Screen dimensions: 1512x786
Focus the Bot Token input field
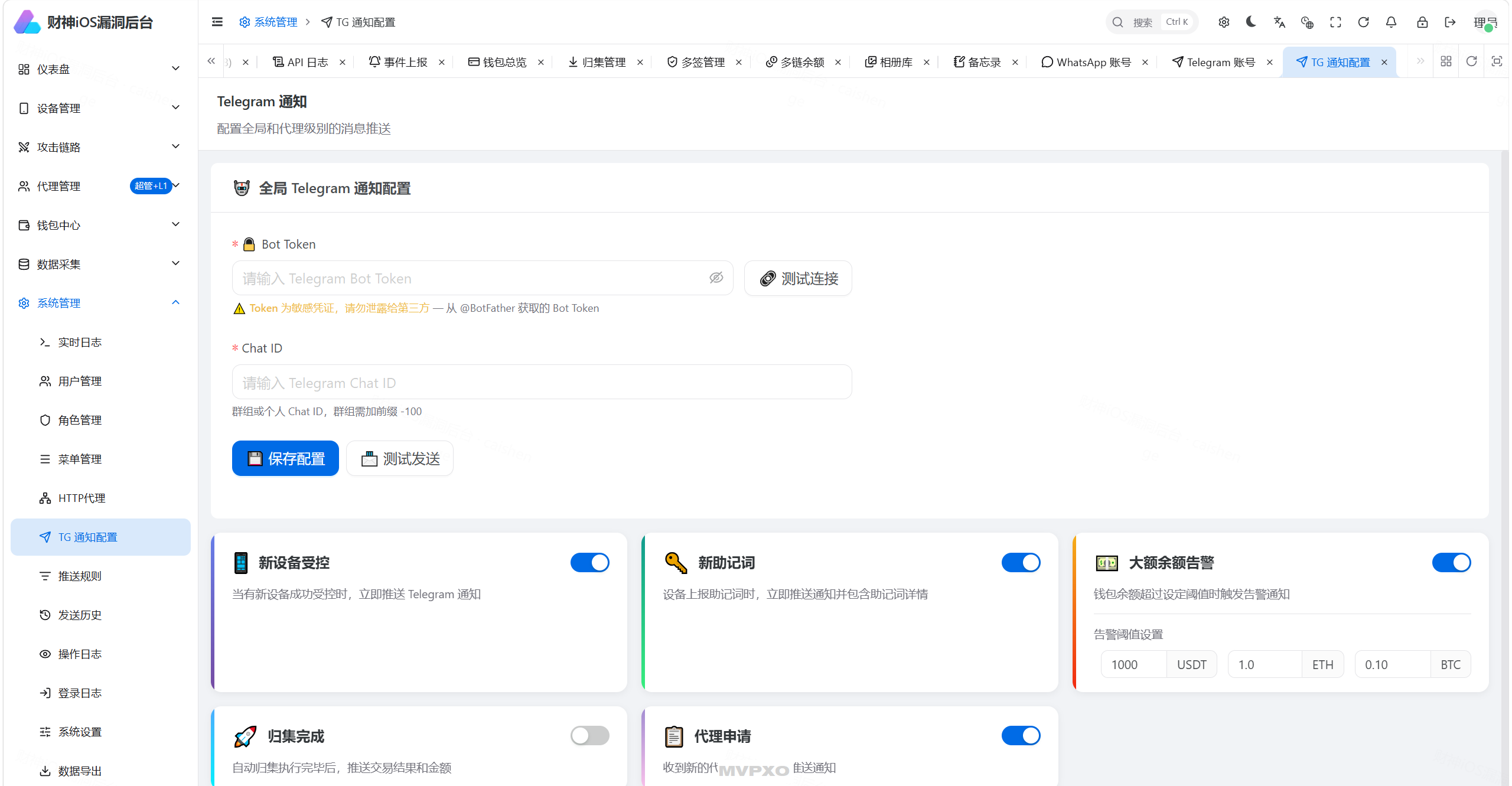pos(482,278)
